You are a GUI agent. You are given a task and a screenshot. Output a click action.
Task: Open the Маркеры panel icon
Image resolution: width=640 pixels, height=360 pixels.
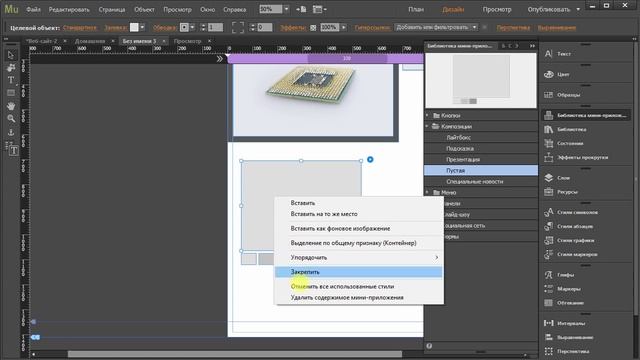click(549, 289)
